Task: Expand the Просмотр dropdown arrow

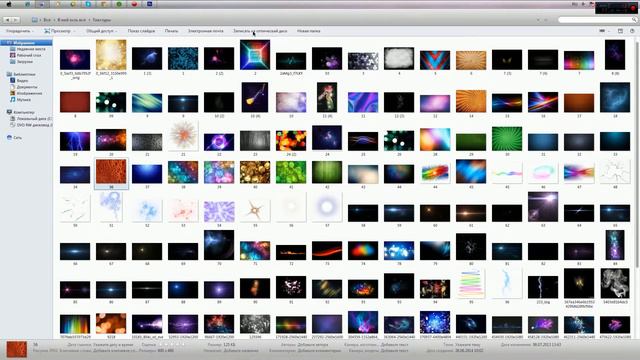Action: click(73, 31)
